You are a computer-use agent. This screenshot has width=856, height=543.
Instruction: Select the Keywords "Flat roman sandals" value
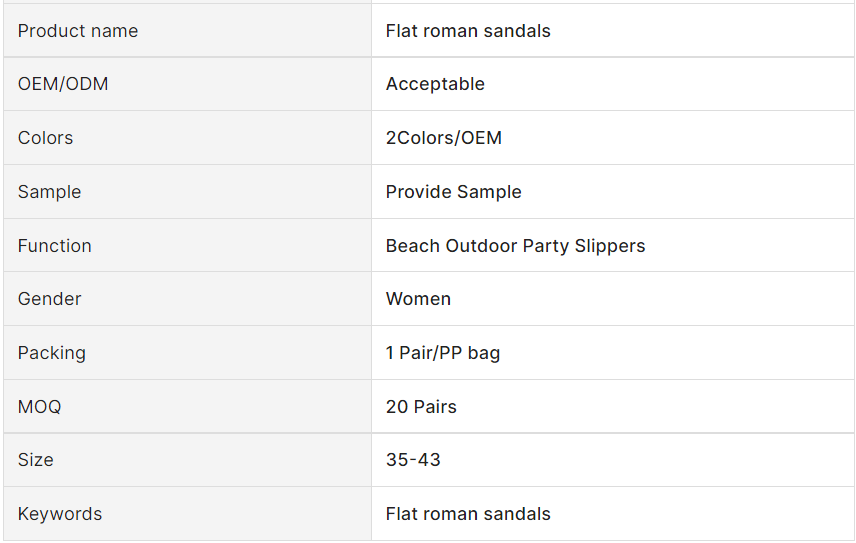468,514
